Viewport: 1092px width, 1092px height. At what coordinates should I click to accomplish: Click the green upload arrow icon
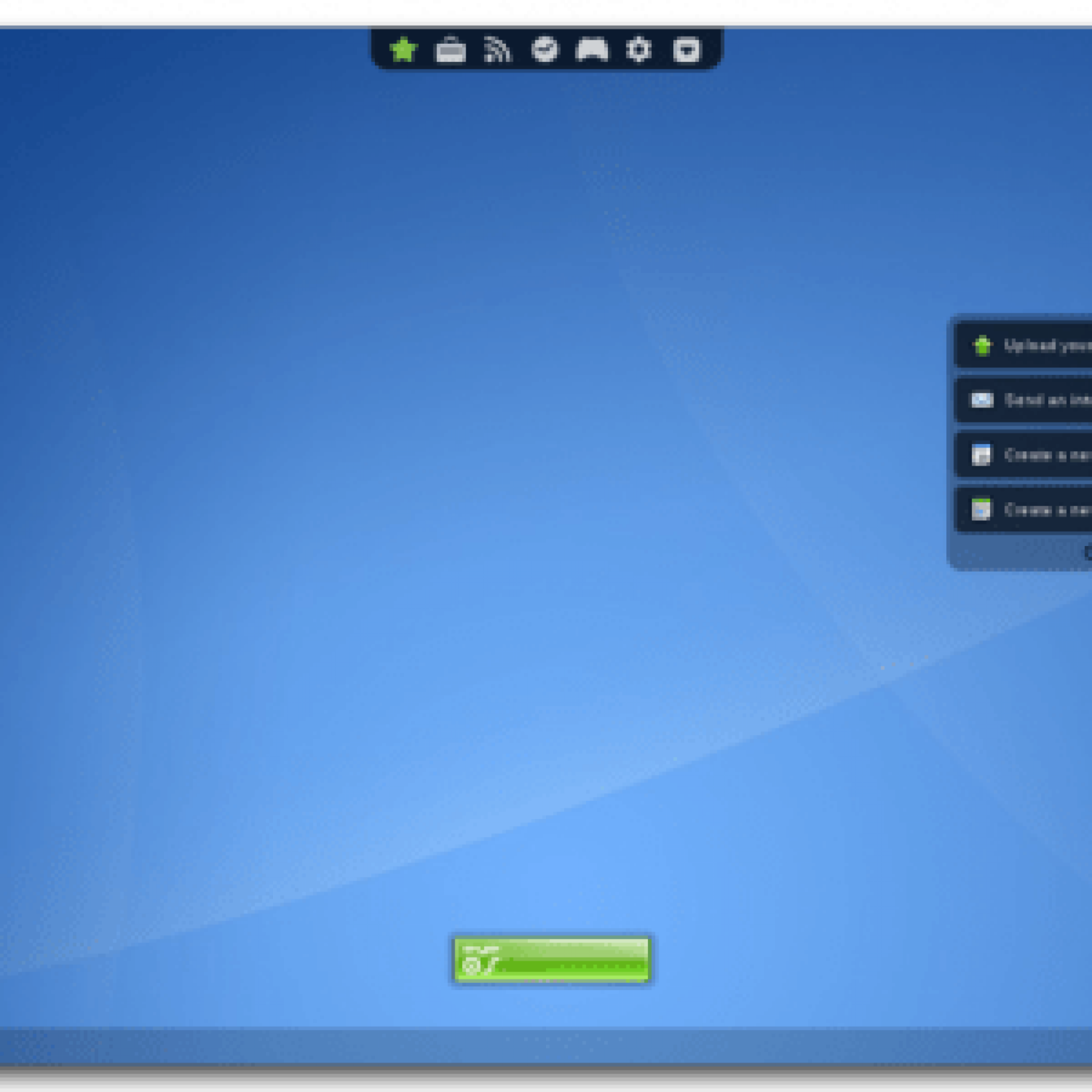982,345
